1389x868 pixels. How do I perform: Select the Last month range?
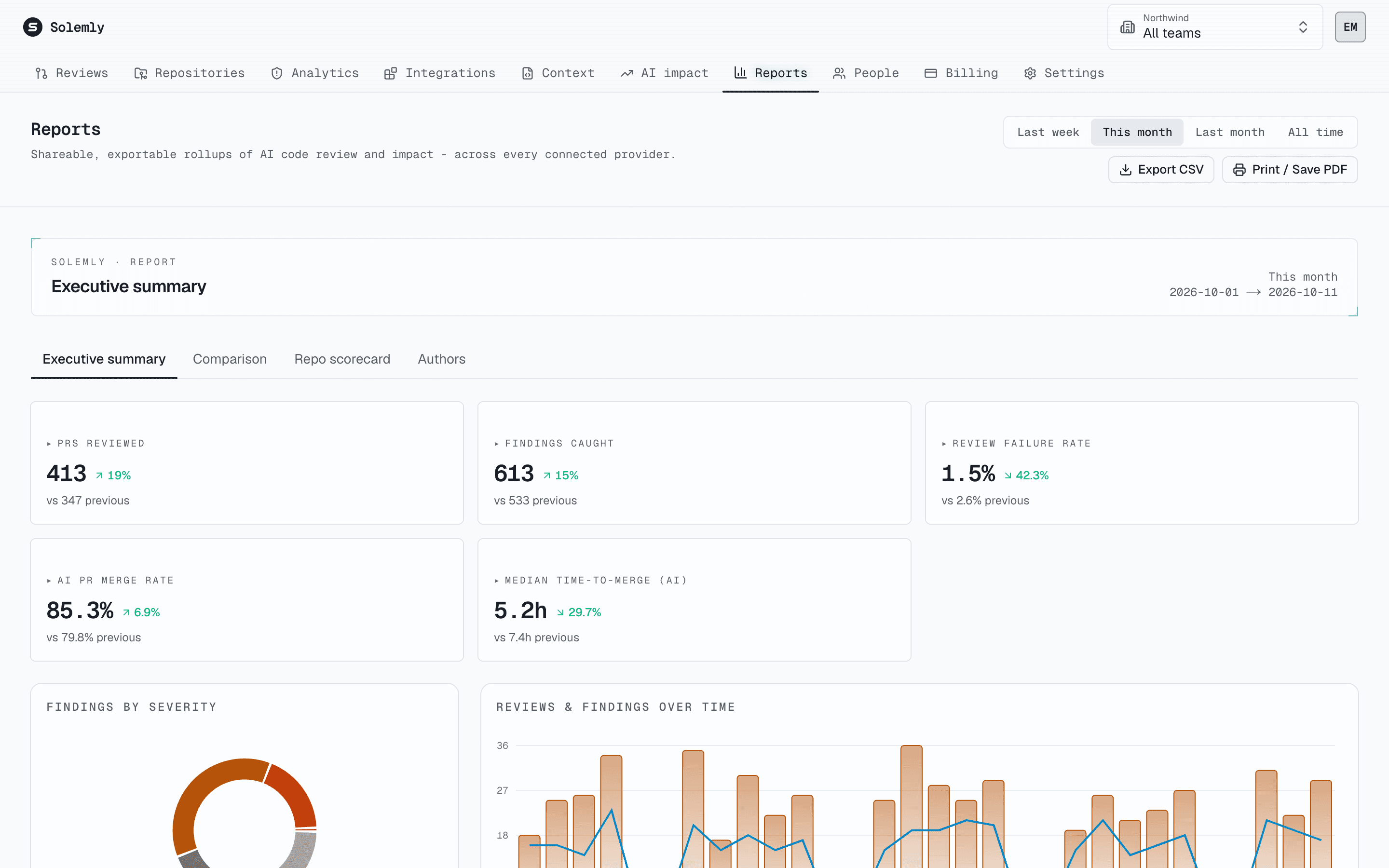click(x=1230, y=132)
